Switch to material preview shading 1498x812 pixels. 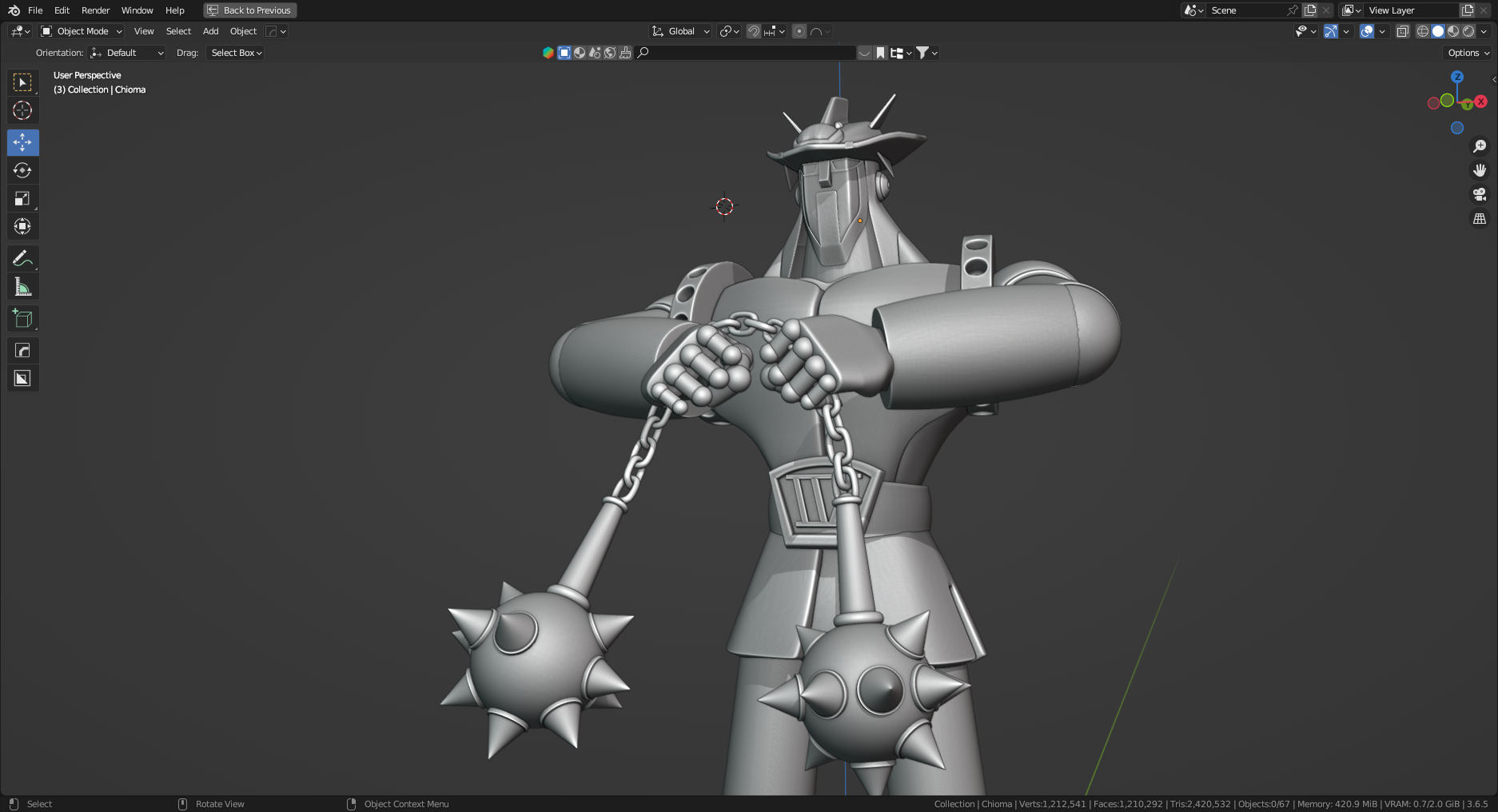(x=1453, y=31)
